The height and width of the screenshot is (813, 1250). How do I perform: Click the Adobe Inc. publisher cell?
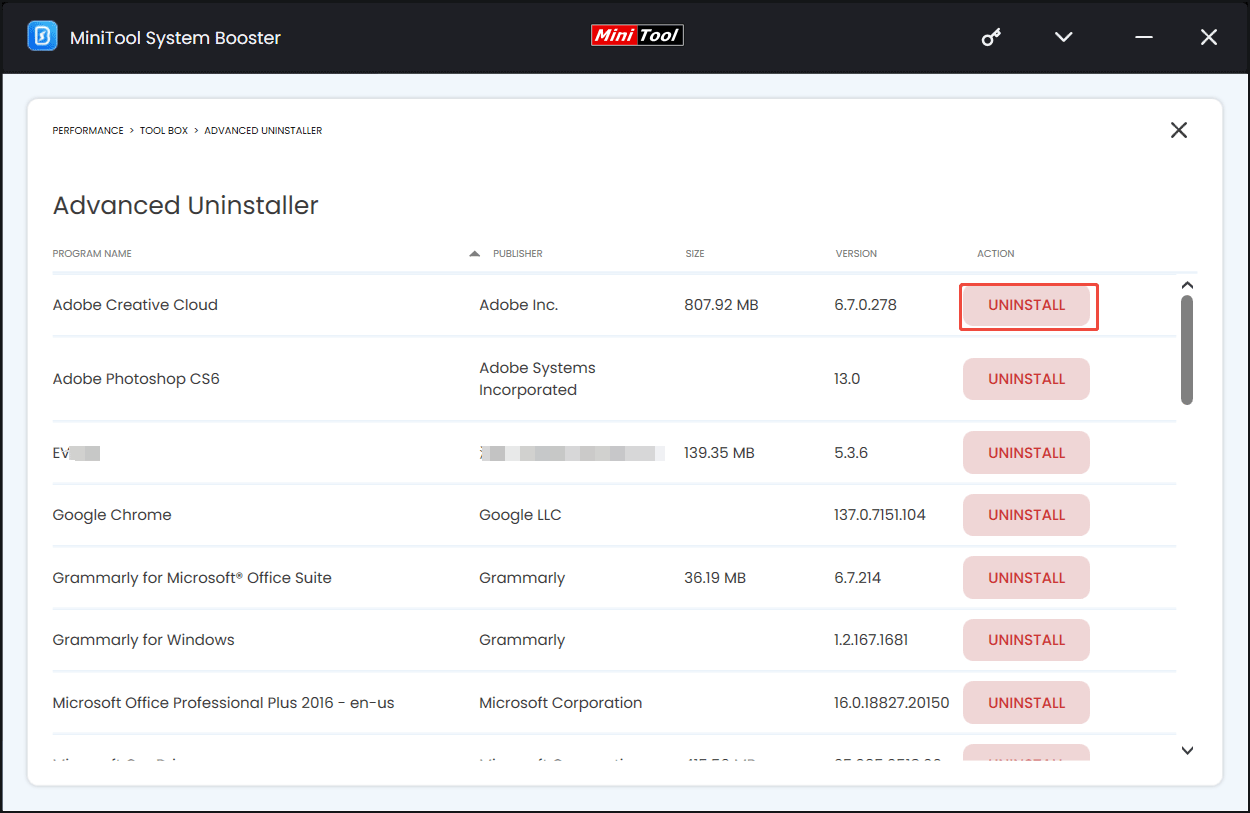518,305
